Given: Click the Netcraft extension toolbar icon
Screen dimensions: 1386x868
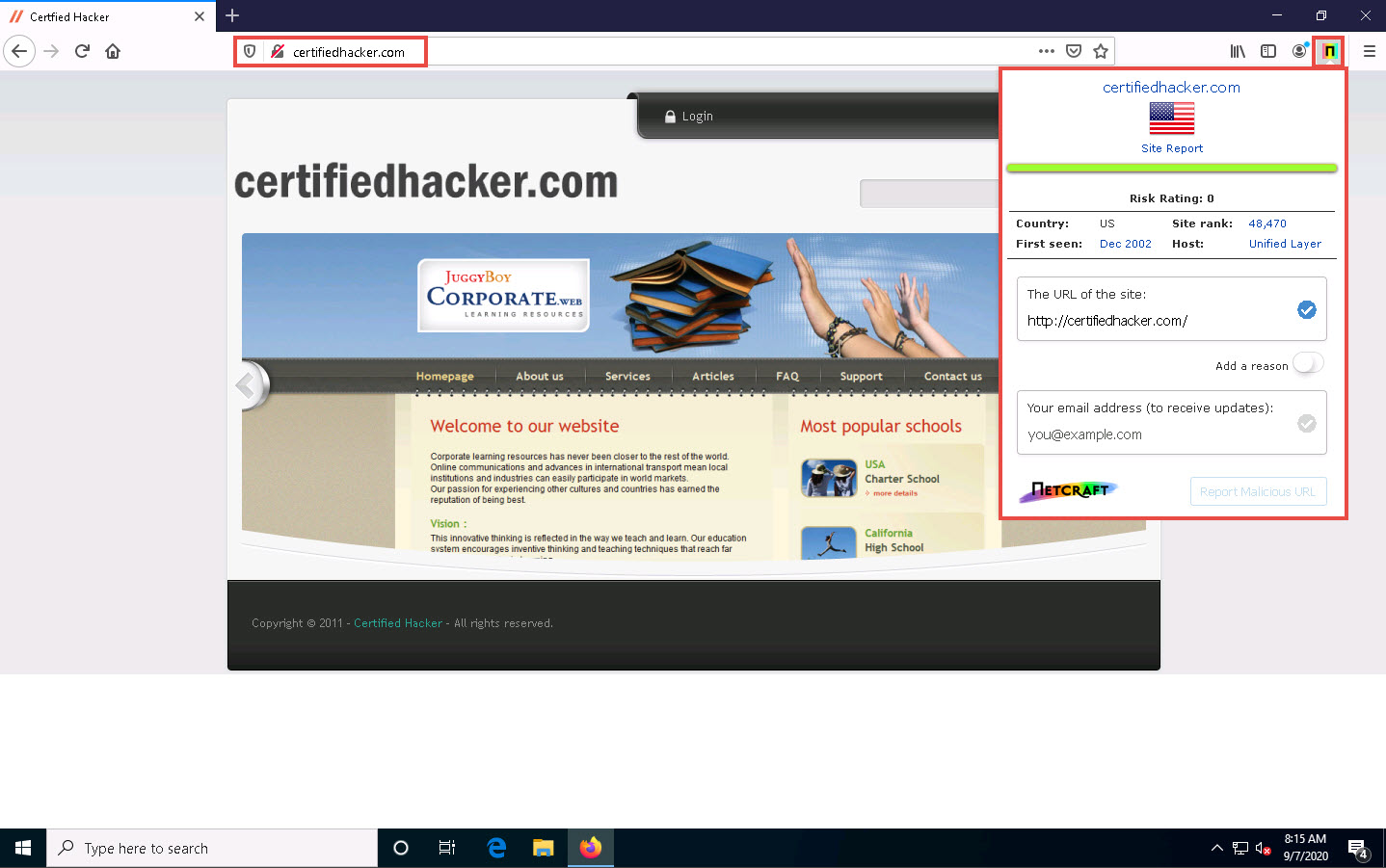Looking at the screenshot, I should 1330,51.
